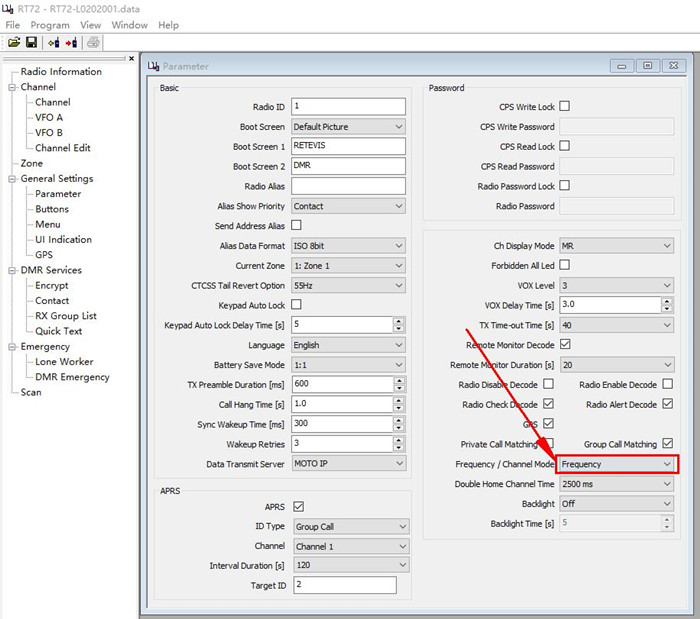Click the Open file toolbar icon
The width and height of the screenshot is (700, 619).
14,42
